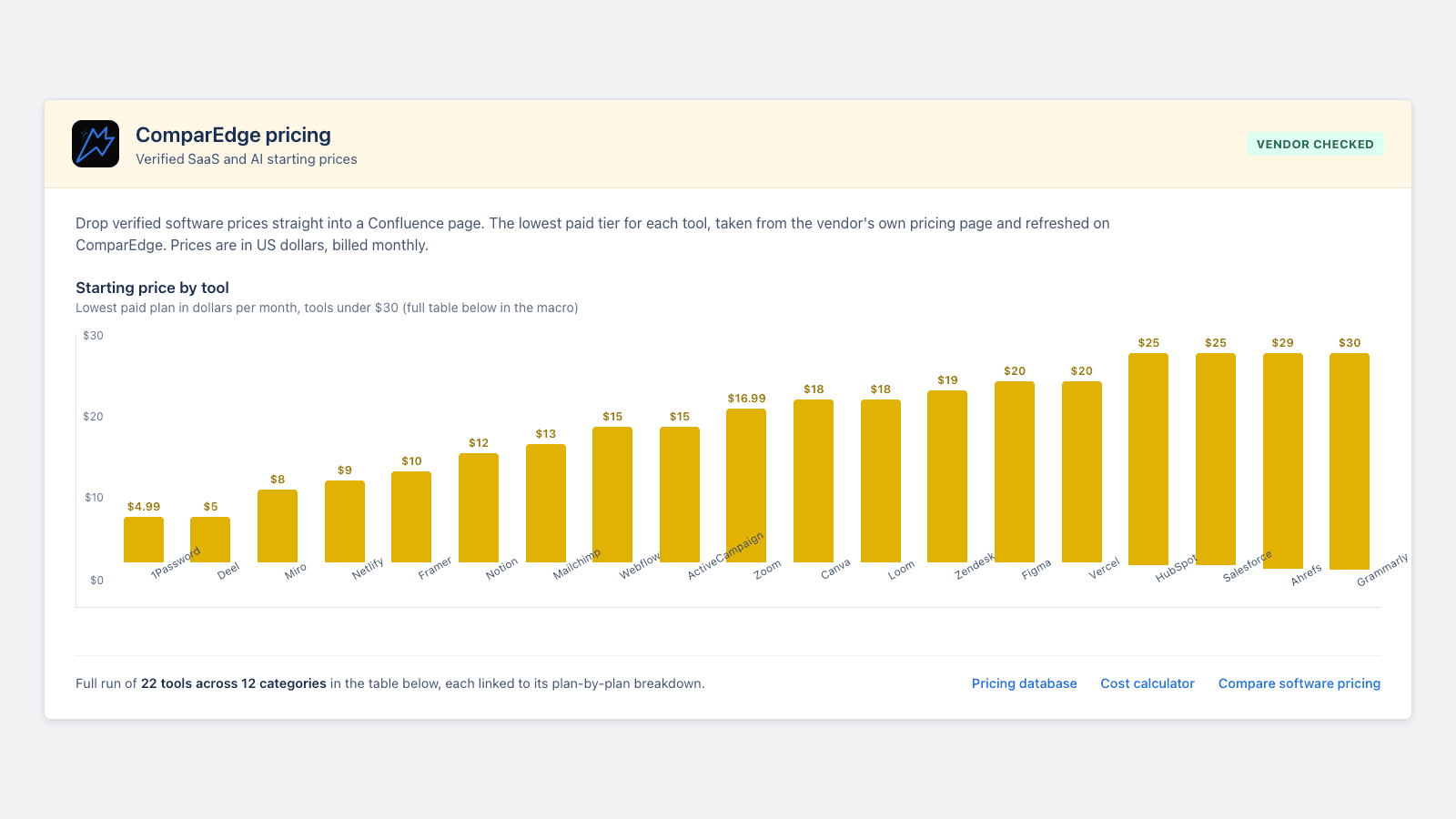
Task: Click the Starting price by tool chart title
Action: (152, 288)
